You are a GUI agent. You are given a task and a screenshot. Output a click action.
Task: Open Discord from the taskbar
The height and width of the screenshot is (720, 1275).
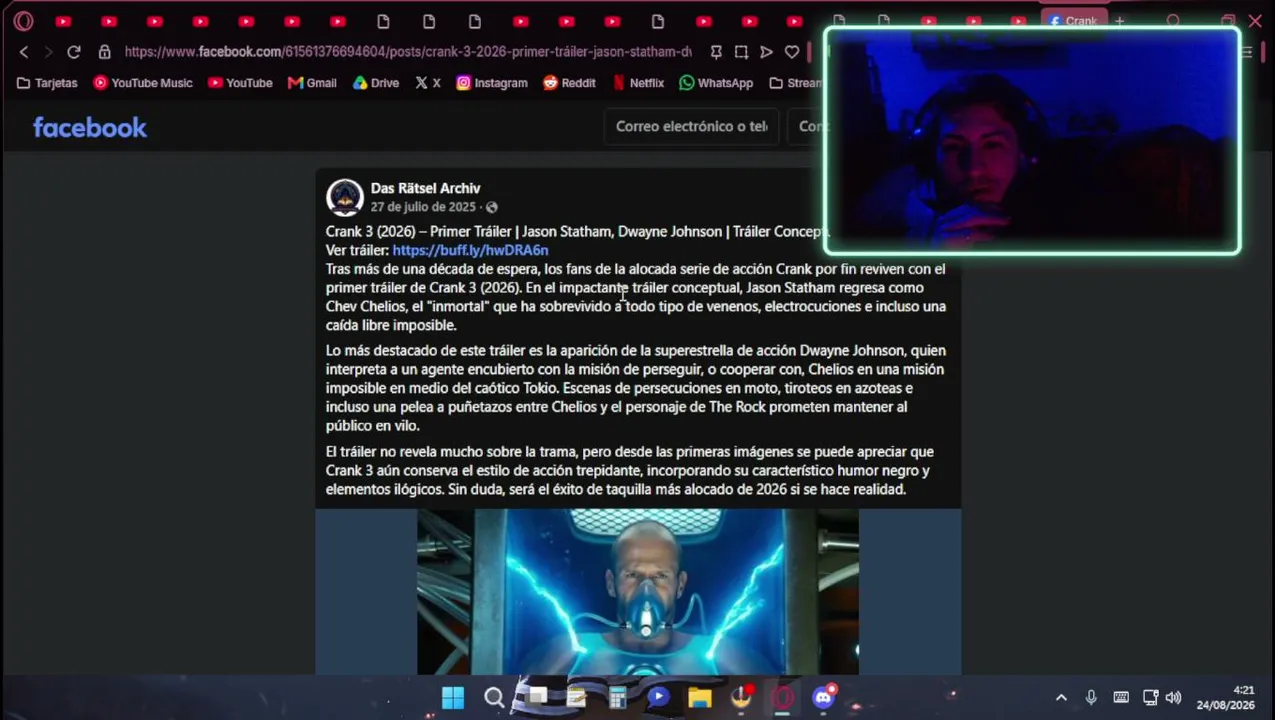[x=823, y=697]
